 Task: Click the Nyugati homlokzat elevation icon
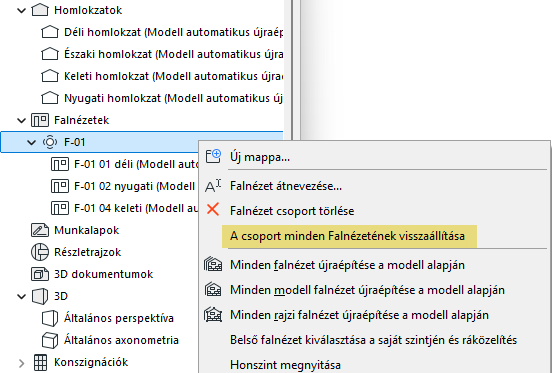point(50,98)
